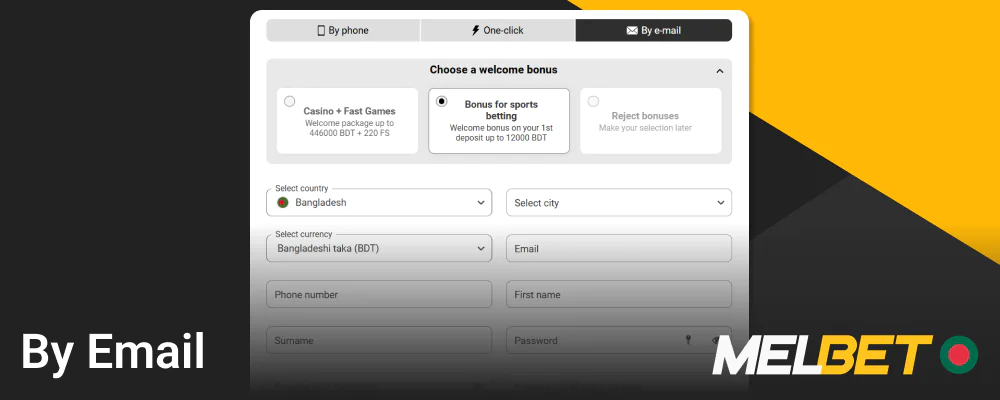Screen dimensions: 1000x400
Task: Click the key icon in Password field
Action: point(688,340)
